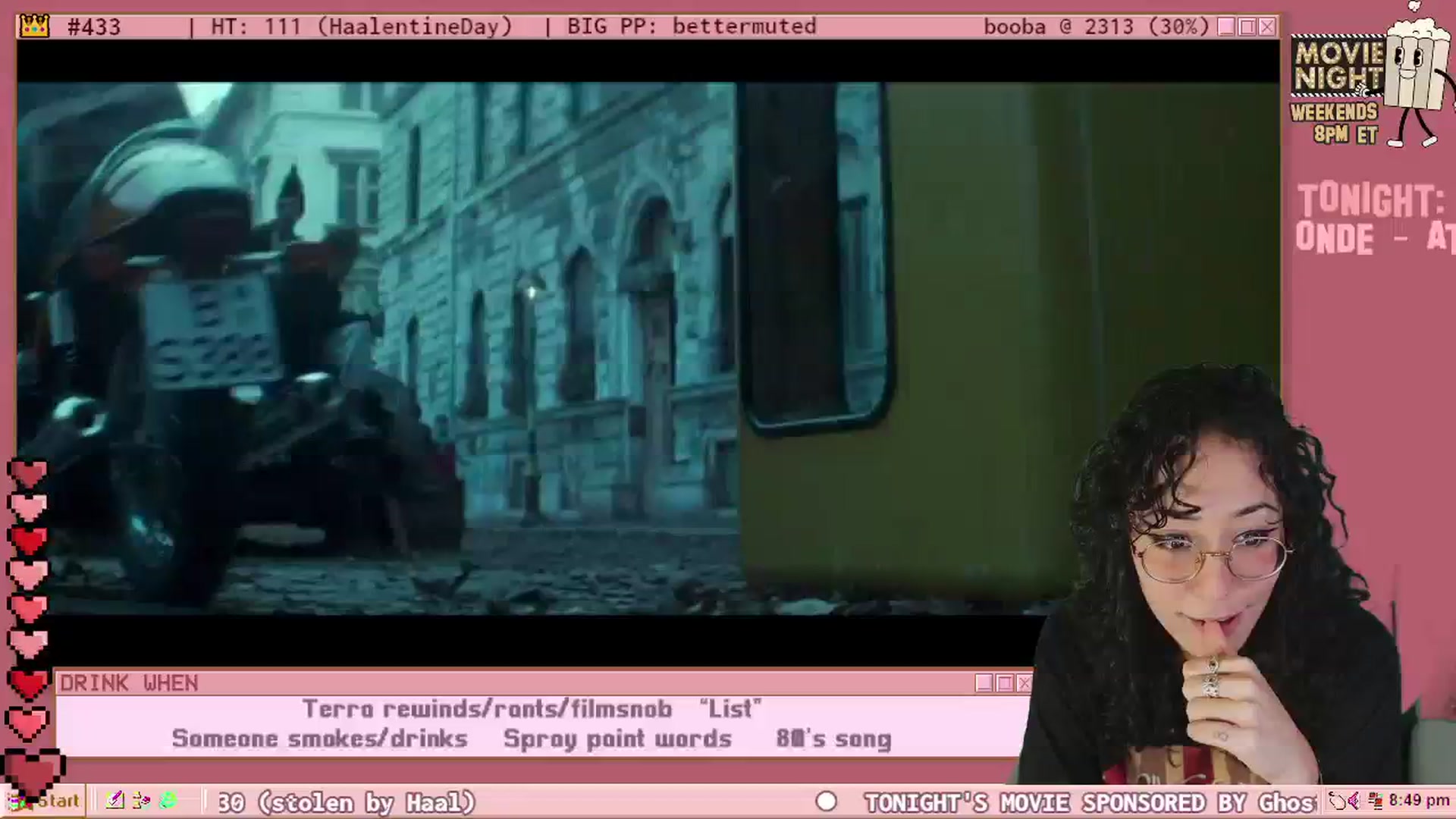Maximize the top movie window
Viewport: 1456px width, 819px height.
(x=1247, y=27)
